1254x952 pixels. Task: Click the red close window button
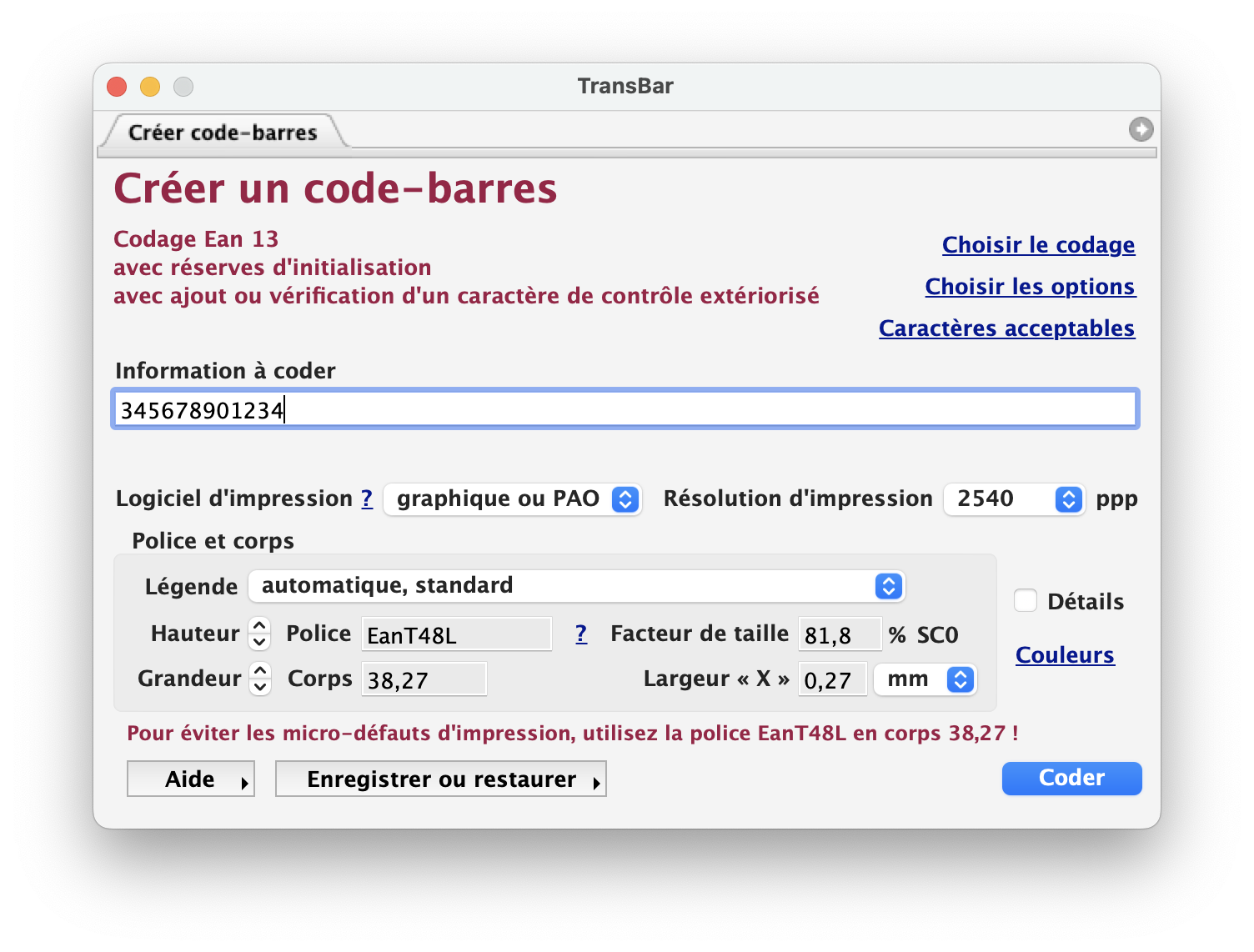pos(117,87)
